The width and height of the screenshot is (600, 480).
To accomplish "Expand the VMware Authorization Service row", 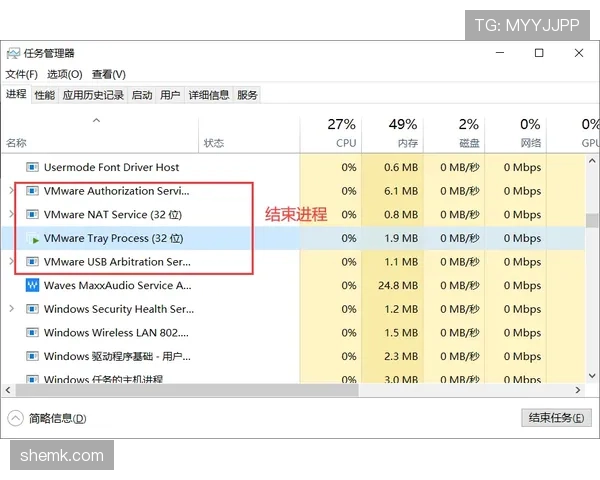I will (x=11, y=190).
